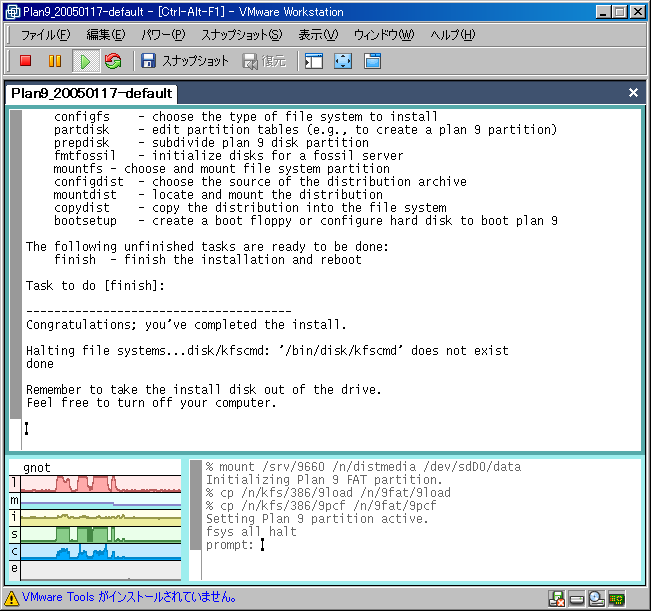Click the install window's gray scrollbar
The width and height of the screenshot is (651, 611).
pos(15,264)
